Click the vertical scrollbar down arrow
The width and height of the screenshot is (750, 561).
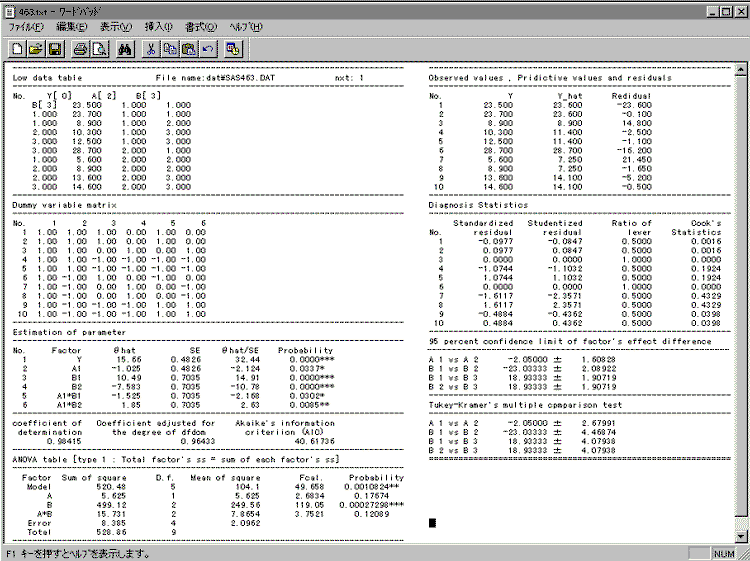[x=741, y=536]
